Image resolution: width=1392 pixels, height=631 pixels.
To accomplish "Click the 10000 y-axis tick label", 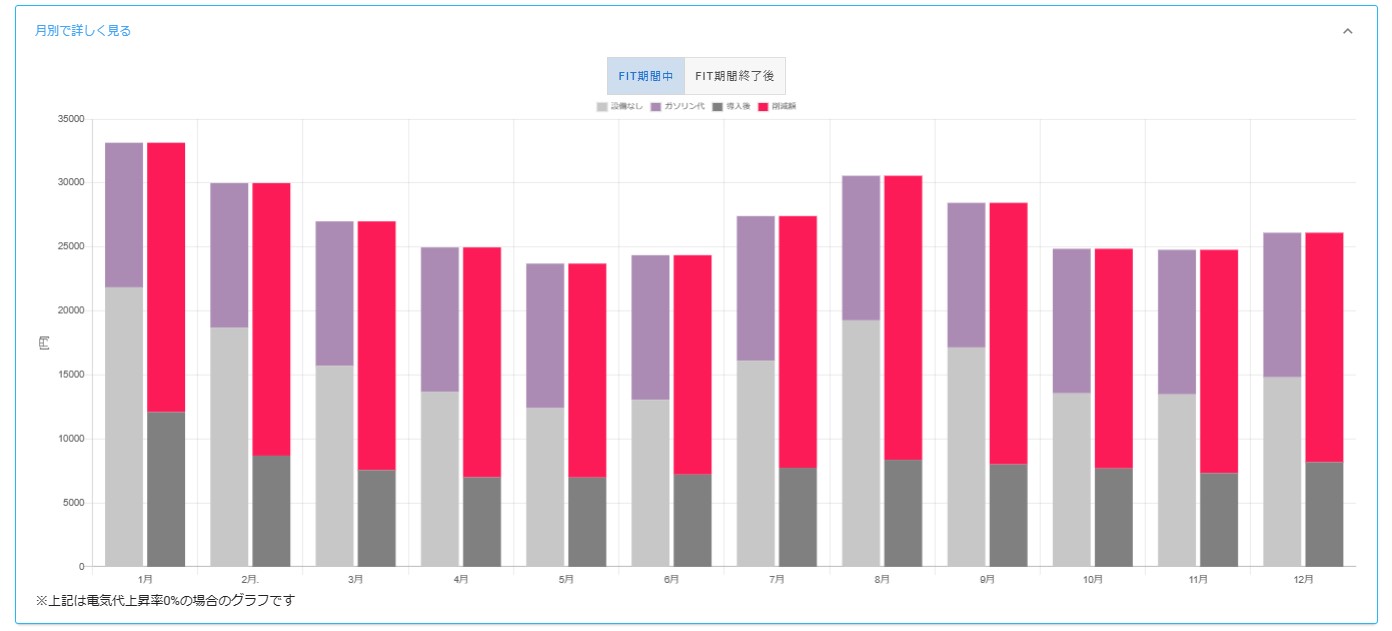I will point(72,439).
